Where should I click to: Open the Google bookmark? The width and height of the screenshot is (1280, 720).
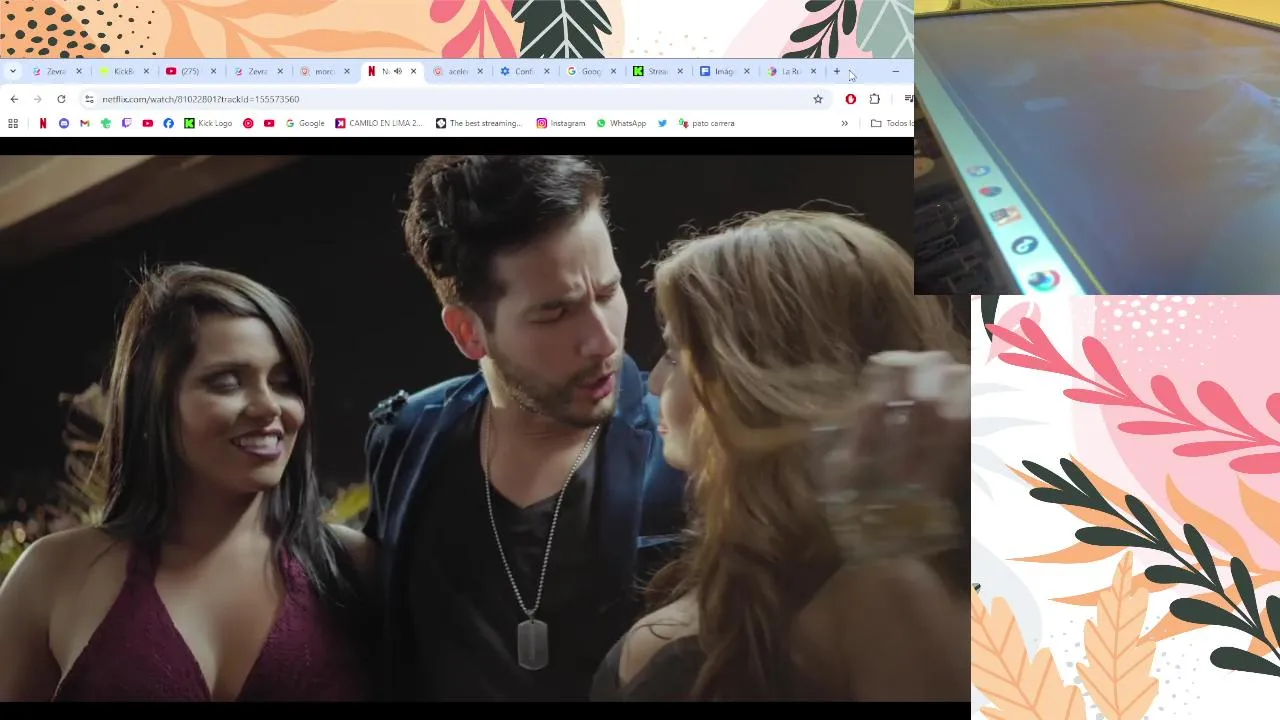305,123
